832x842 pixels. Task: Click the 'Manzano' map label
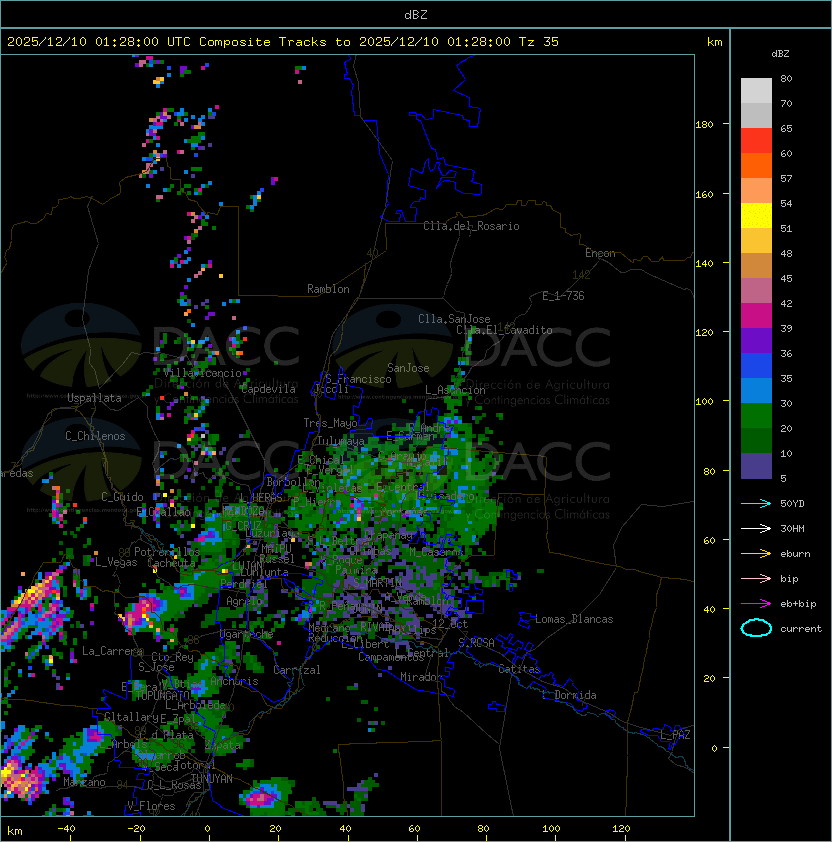pyautogui.click(x=84, y=782)
